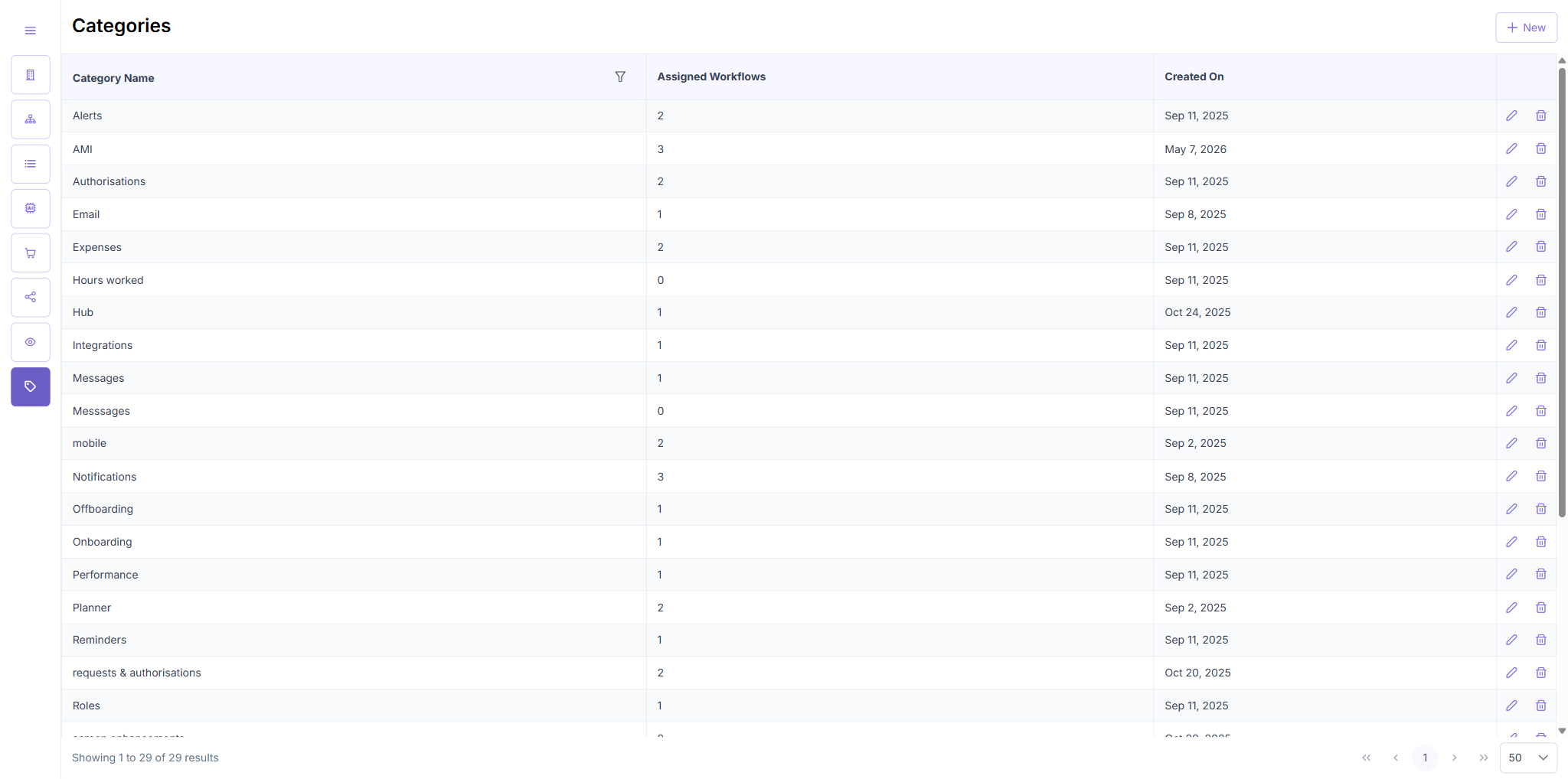Edit the Roles category
Image resolution: width=1568 pixels, height=779 pixels.
(1511, 706)
